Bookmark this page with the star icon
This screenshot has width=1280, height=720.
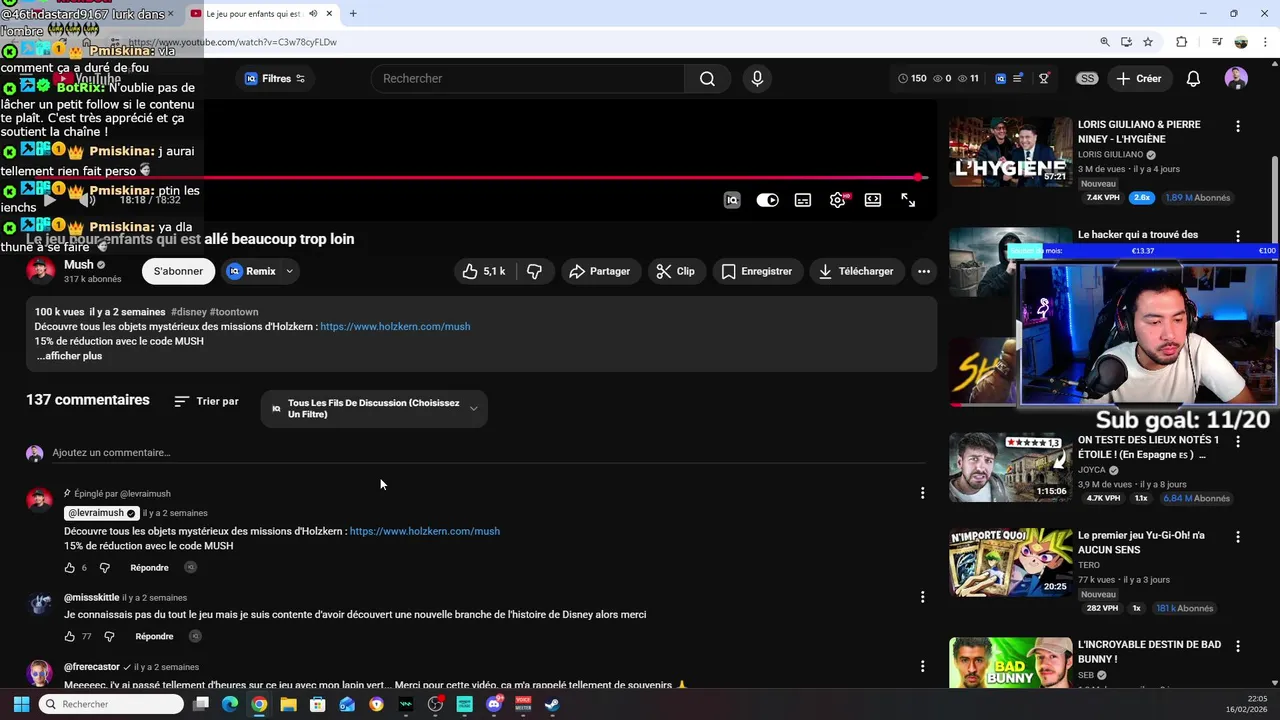point(1148,42)
